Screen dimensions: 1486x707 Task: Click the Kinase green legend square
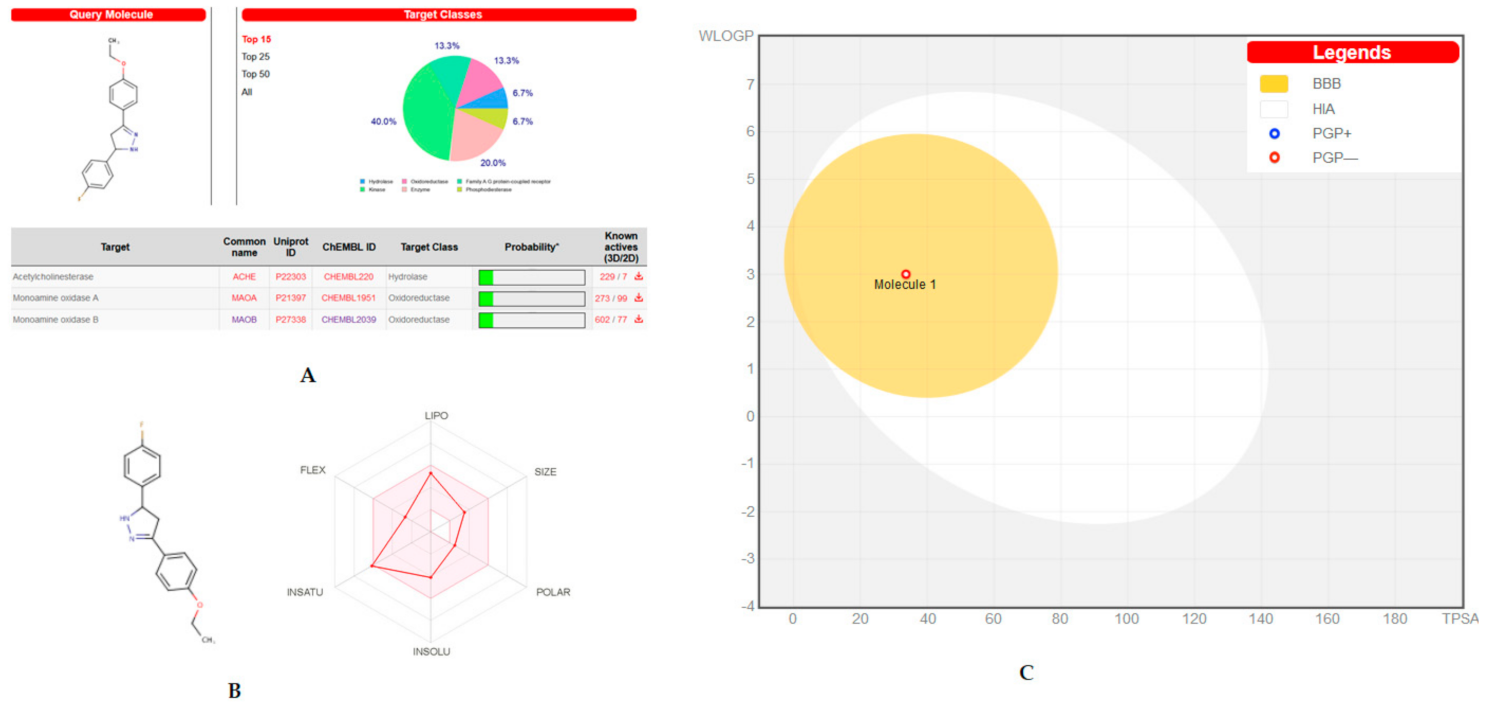point(362,189)
